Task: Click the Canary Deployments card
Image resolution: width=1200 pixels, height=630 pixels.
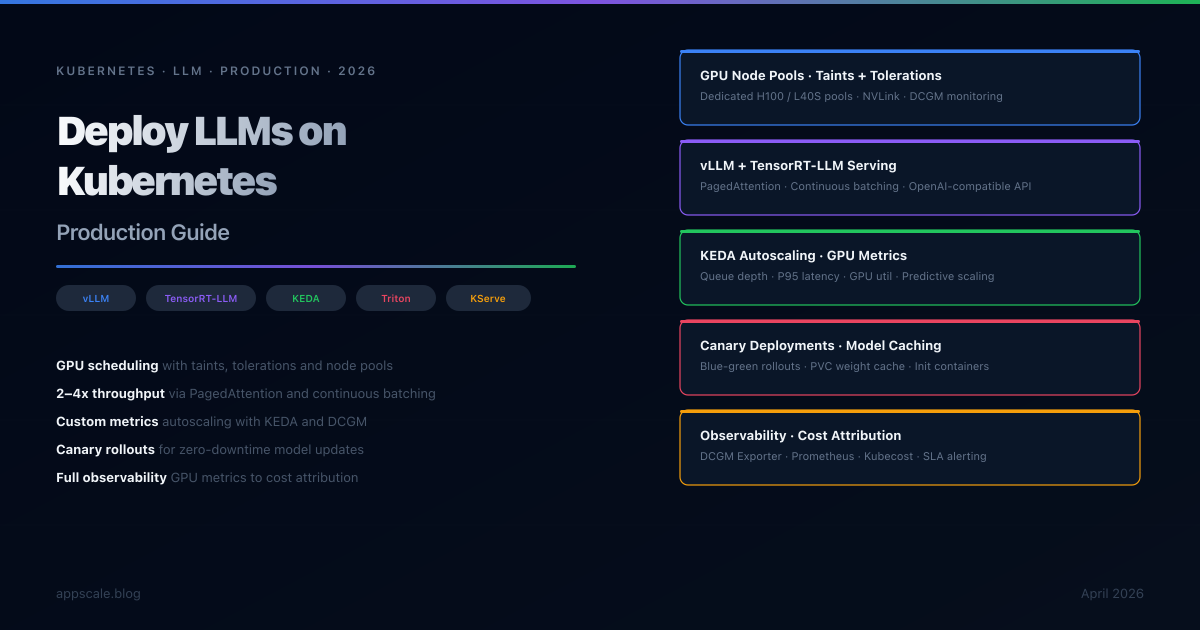Action: [x=909, y=358]
